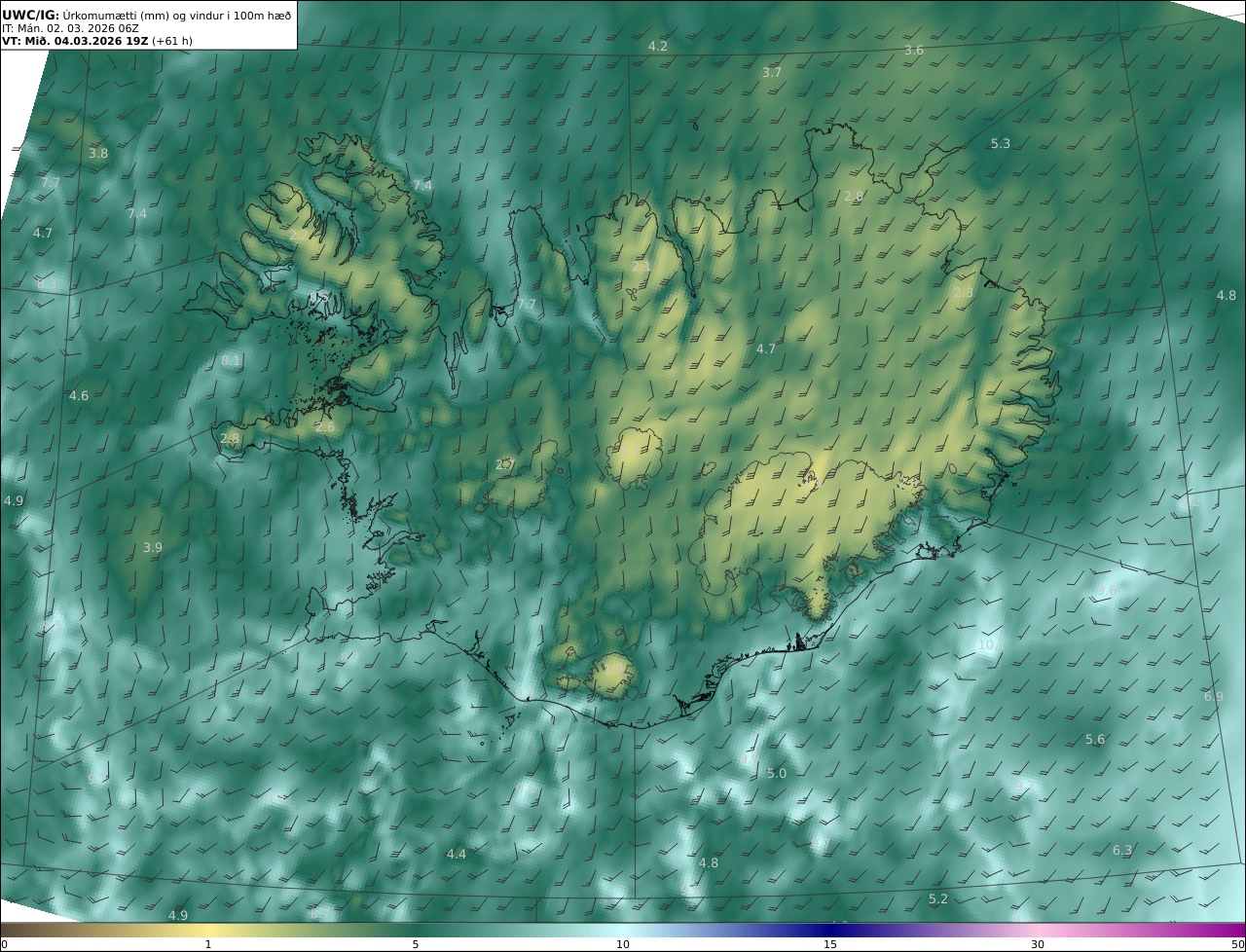Select the 2.6 value label
The height and width of the screenshot is (952, 1246).
(325, 427)
